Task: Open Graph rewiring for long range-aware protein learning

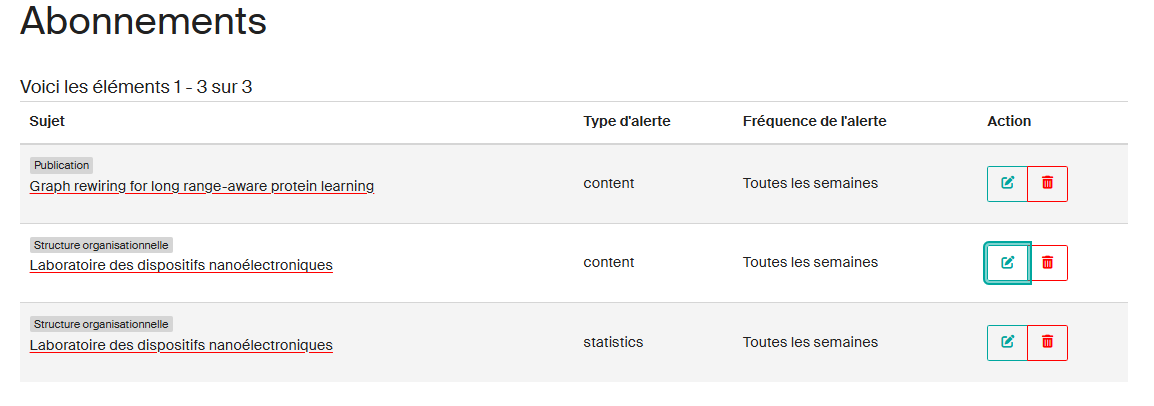Action: [x=201, y=186]
